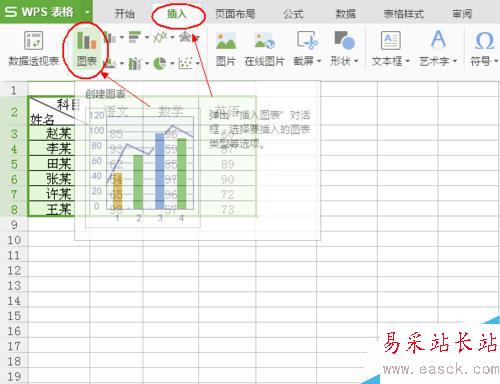
Task: Expand the combo chart dropdown arrow
Action: click(147, 63)
